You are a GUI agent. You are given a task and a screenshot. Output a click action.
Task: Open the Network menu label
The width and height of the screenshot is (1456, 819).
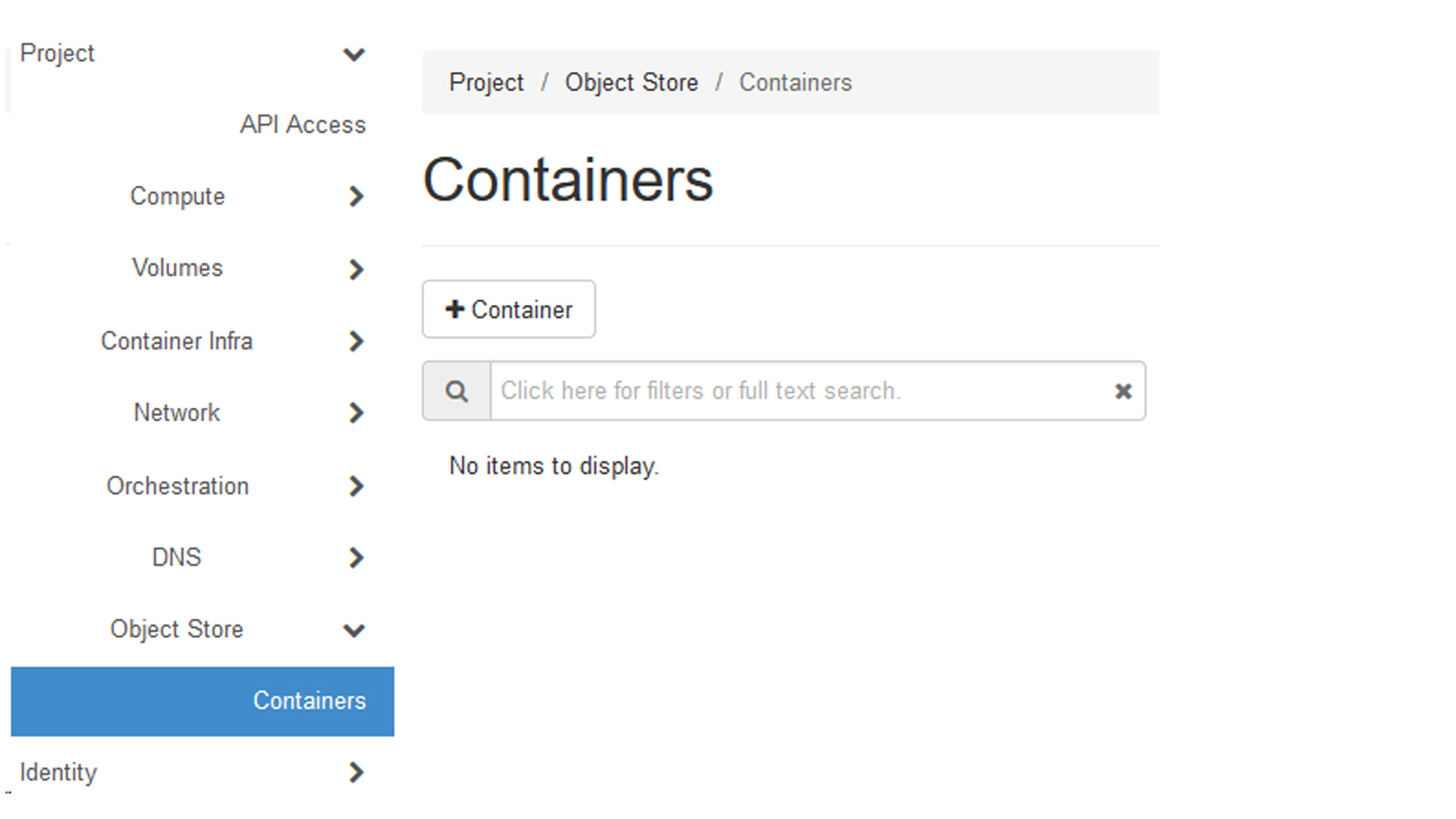(177, 413)
